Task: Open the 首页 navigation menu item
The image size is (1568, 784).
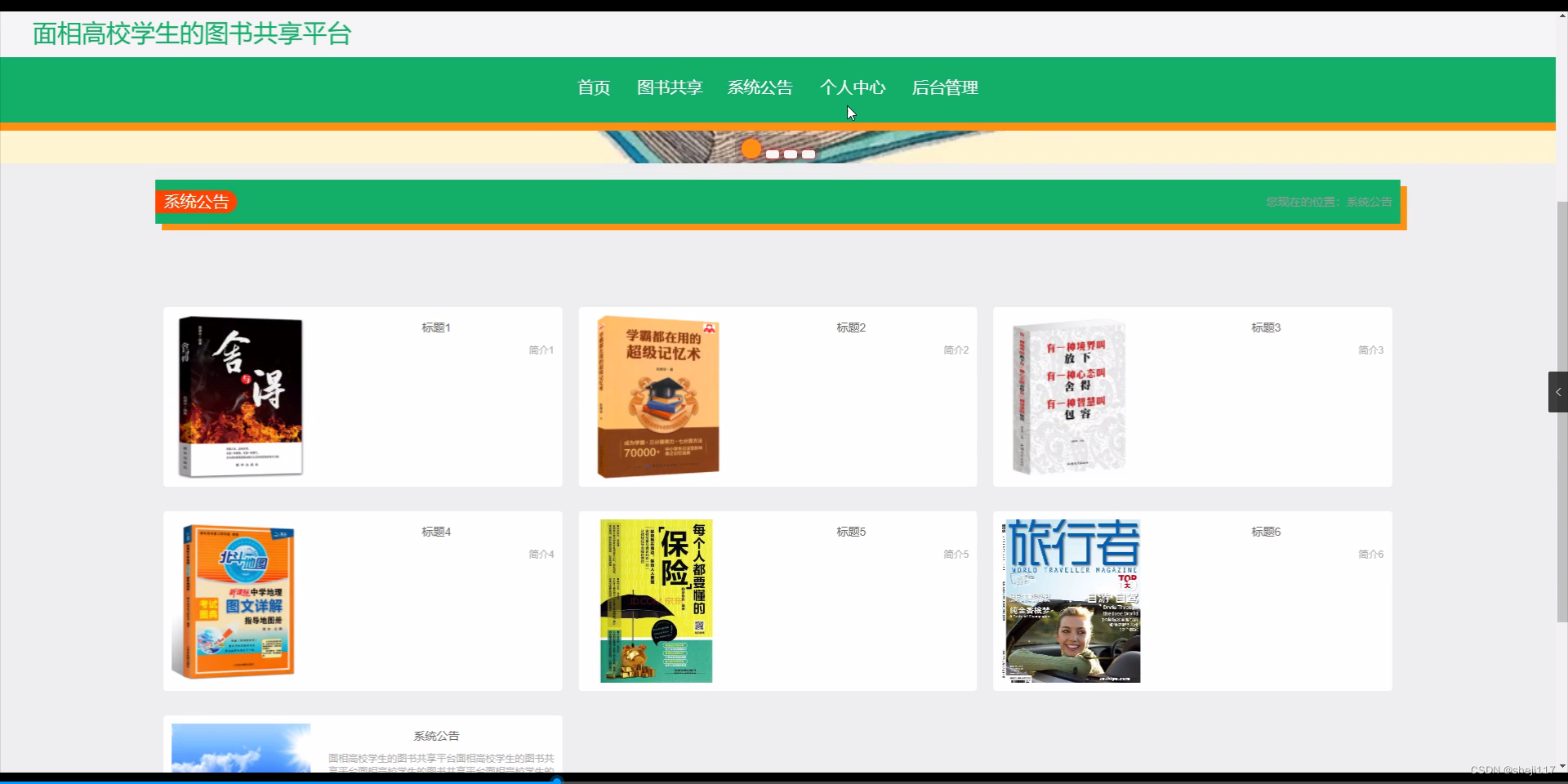Action: [593, 87]
